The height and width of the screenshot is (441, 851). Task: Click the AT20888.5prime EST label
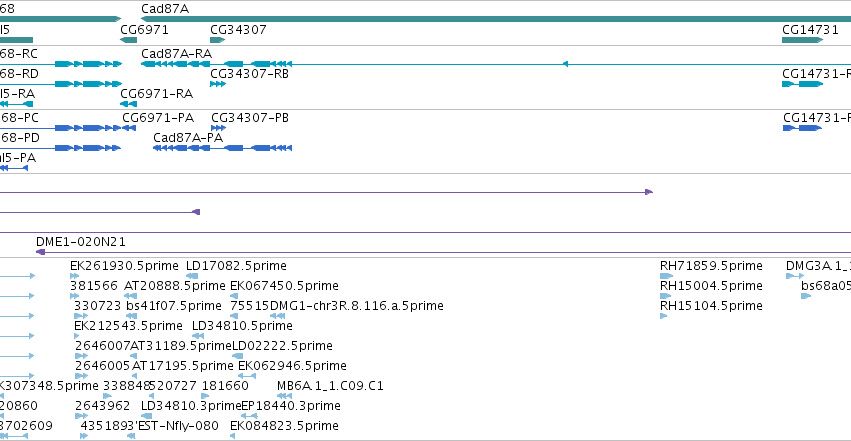click(175, 286)
